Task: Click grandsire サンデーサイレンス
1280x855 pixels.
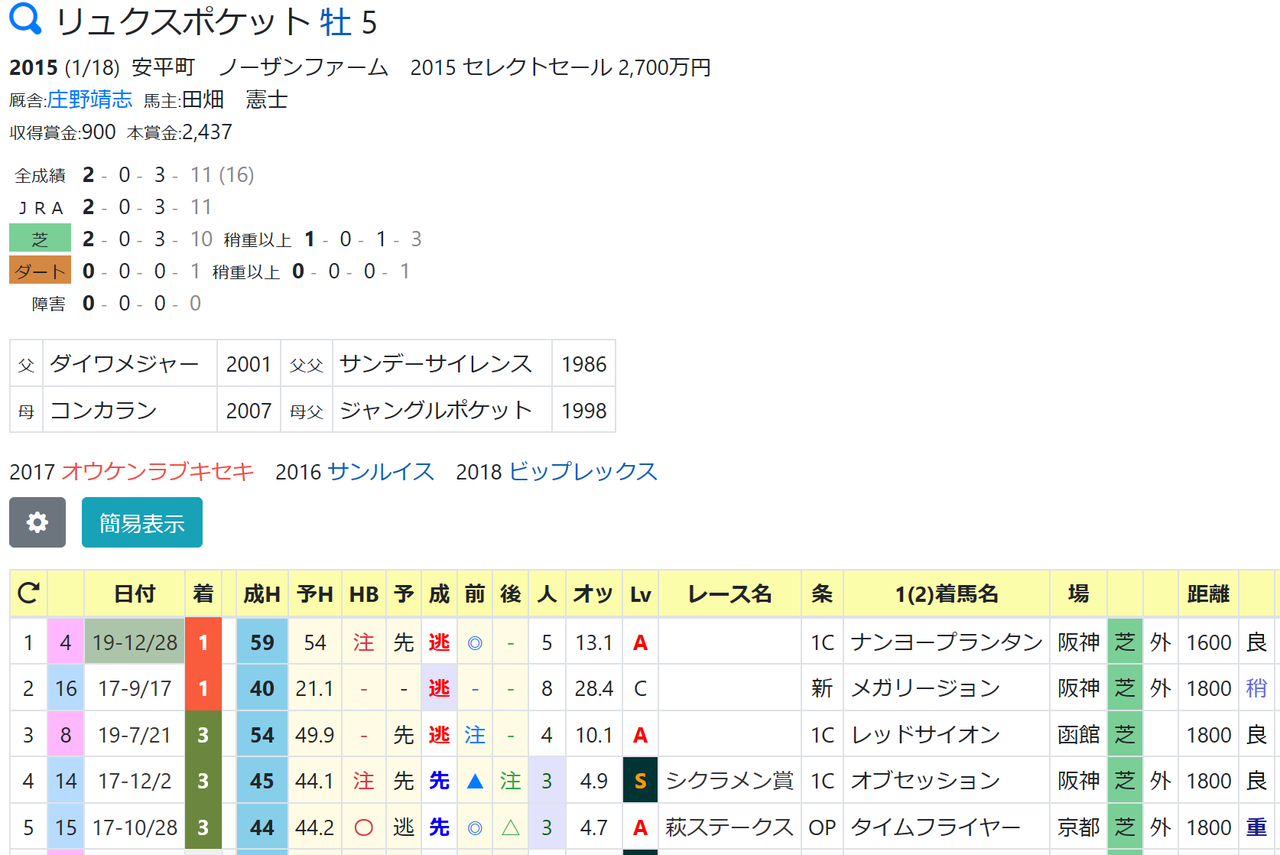Action: coord(436,363)
